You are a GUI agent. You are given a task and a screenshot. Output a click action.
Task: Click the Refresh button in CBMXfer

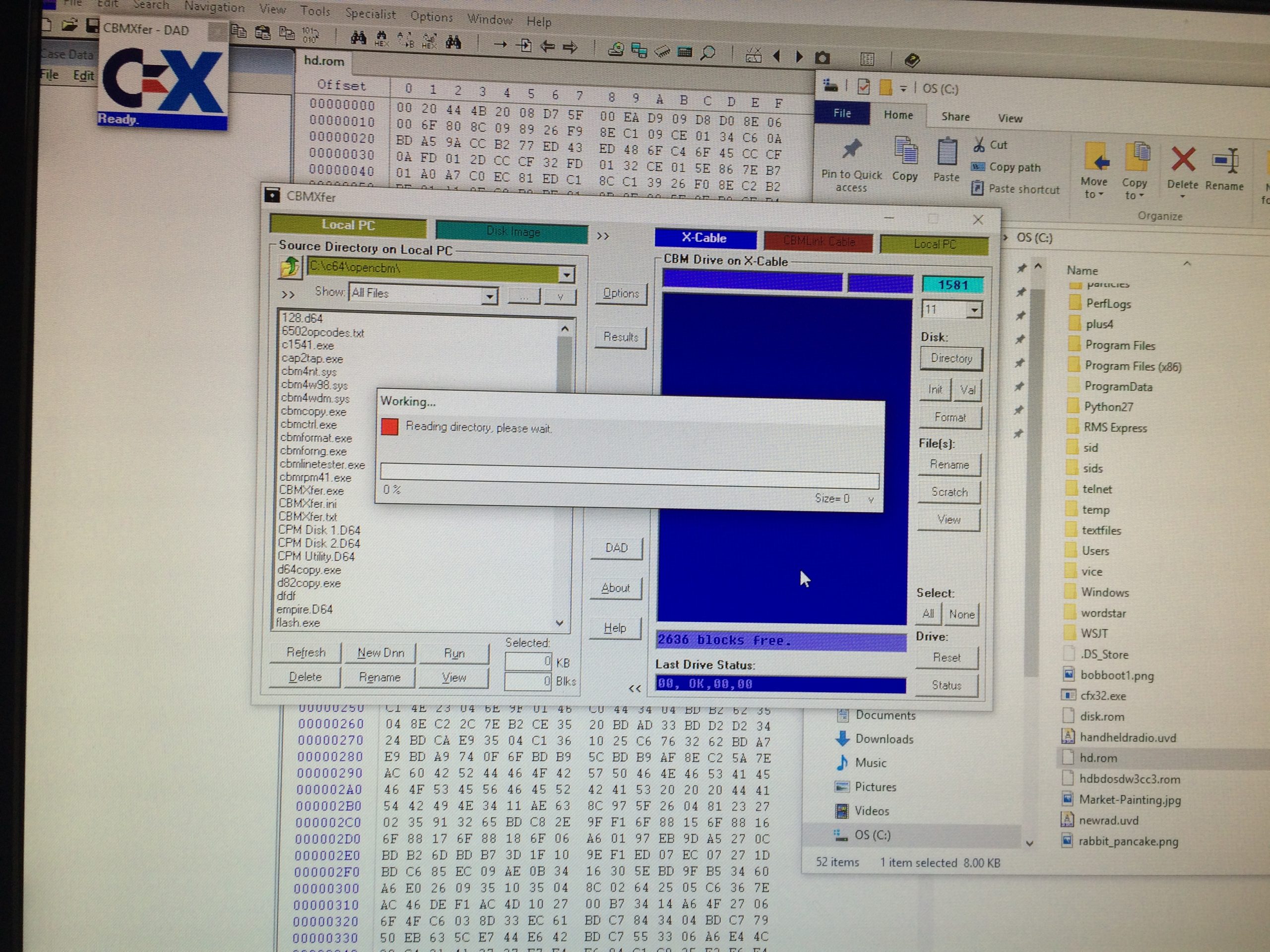(x=306, y=653)
